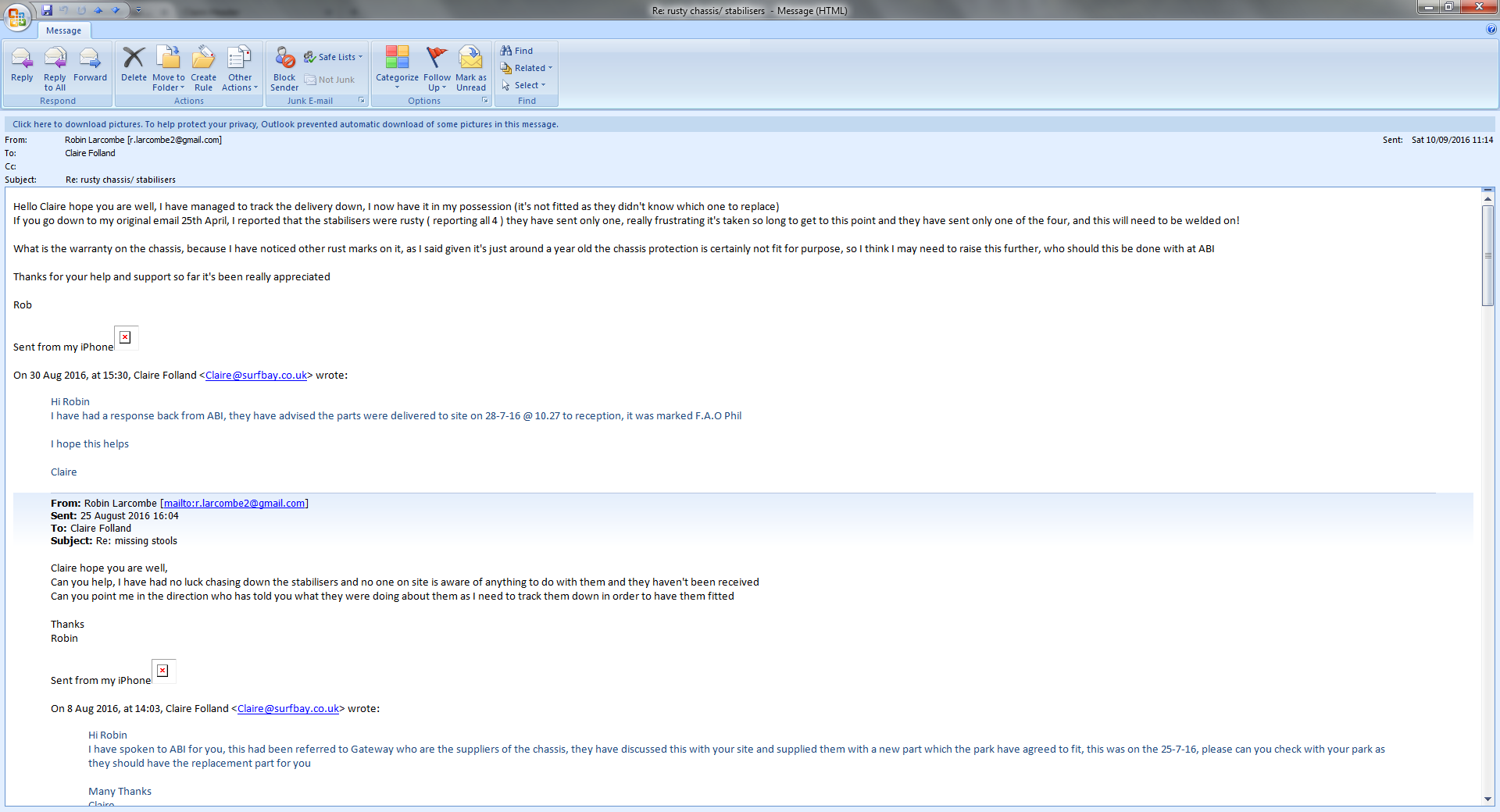Viewport: 1500px width, 812px height.
Task: Mark the message as Unread
Action: (x=471, y=69)
